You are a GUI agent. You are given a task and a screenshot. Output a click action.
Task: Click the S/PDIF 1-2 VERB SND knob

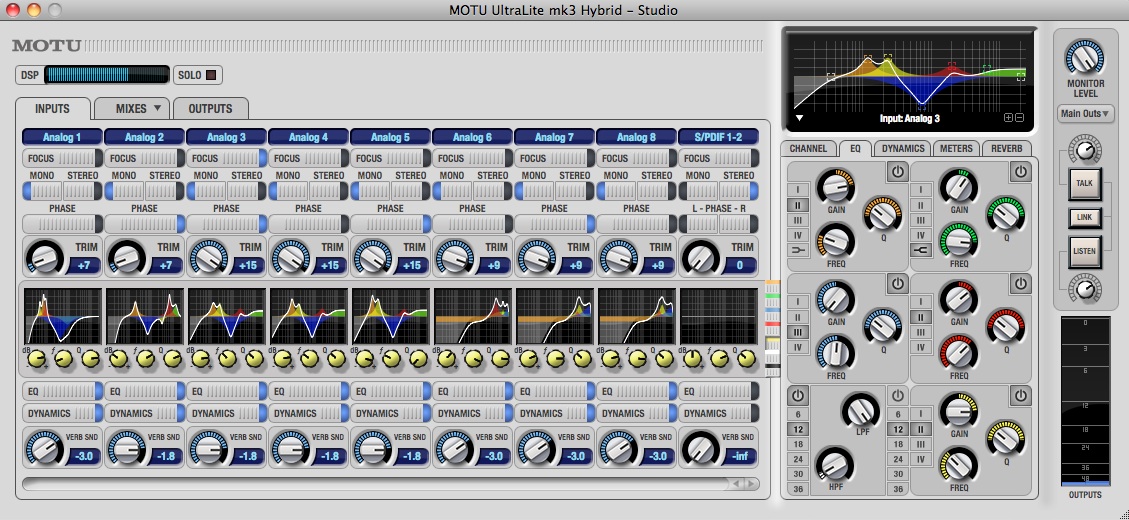tap(701, 448)
